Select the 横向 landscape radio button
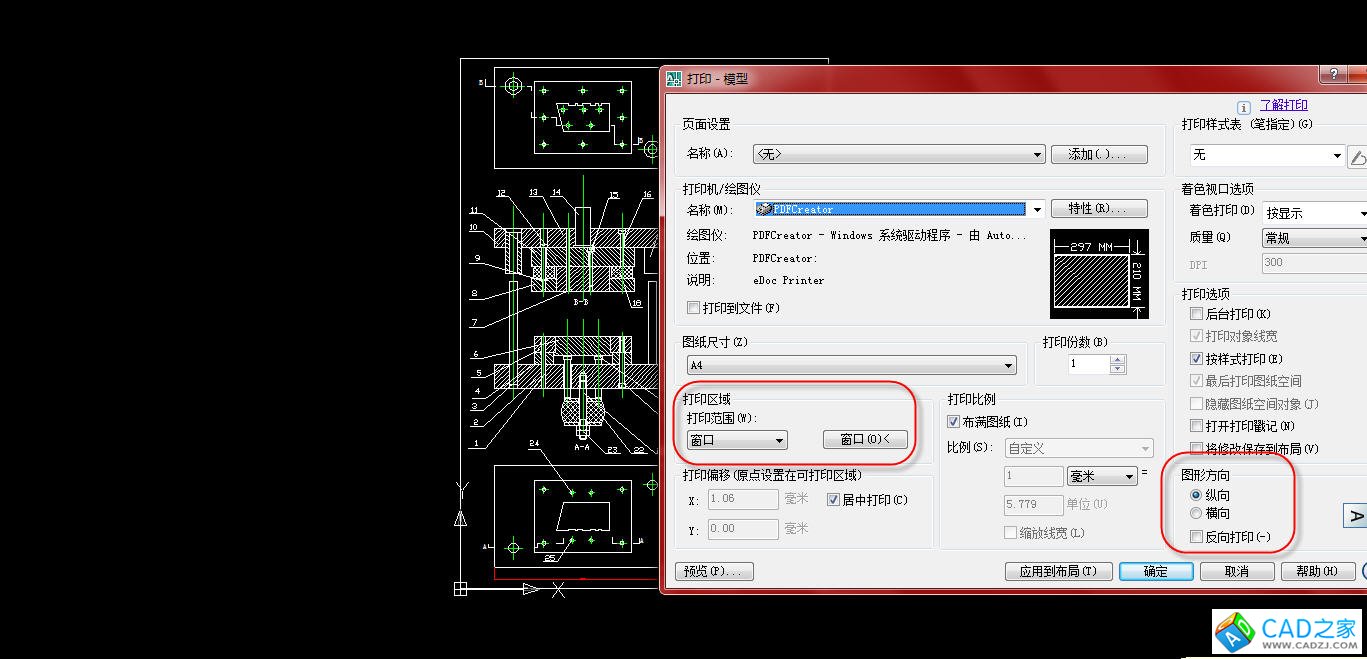1367x659 pixels. pos(1196,513)
